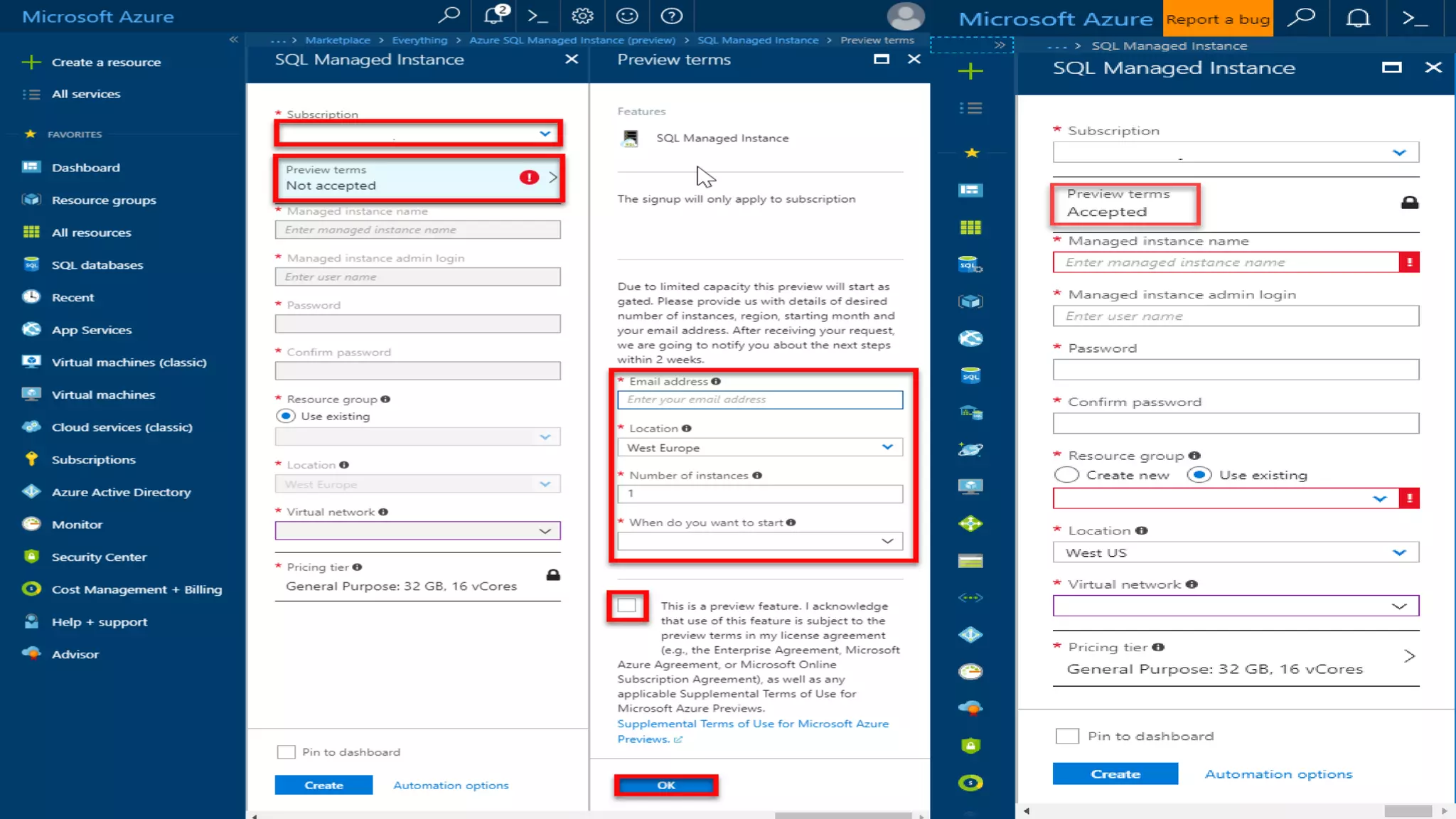The image size is (1456, 819).
Task: Open the help question mark icon
Action: (671, 16)
